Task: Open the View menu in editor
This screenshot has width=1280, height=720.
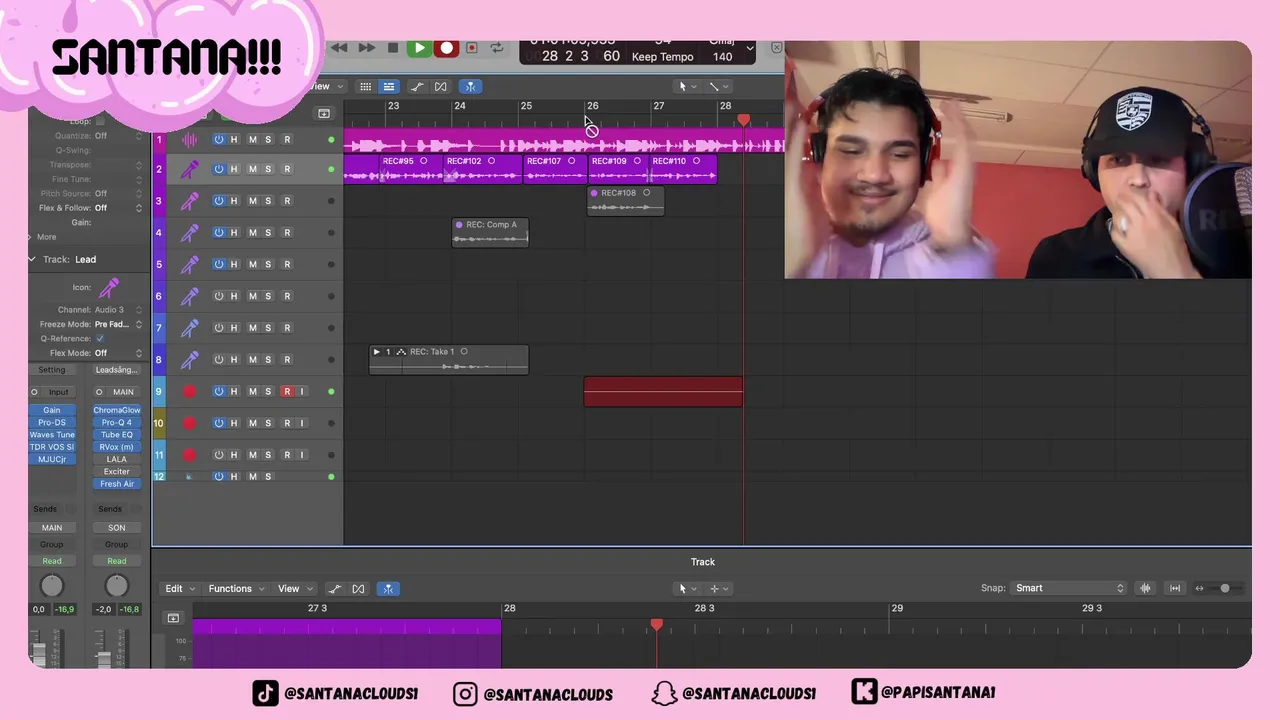Action: pyautogui.click(x=294, y=588)
